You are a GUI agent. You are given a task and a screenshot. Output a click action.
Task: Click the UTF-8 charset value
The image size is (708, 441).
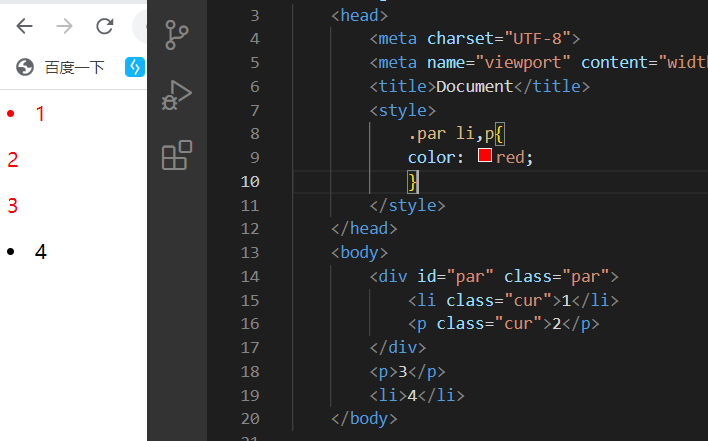pyautogui.click(x=535, y=39)
